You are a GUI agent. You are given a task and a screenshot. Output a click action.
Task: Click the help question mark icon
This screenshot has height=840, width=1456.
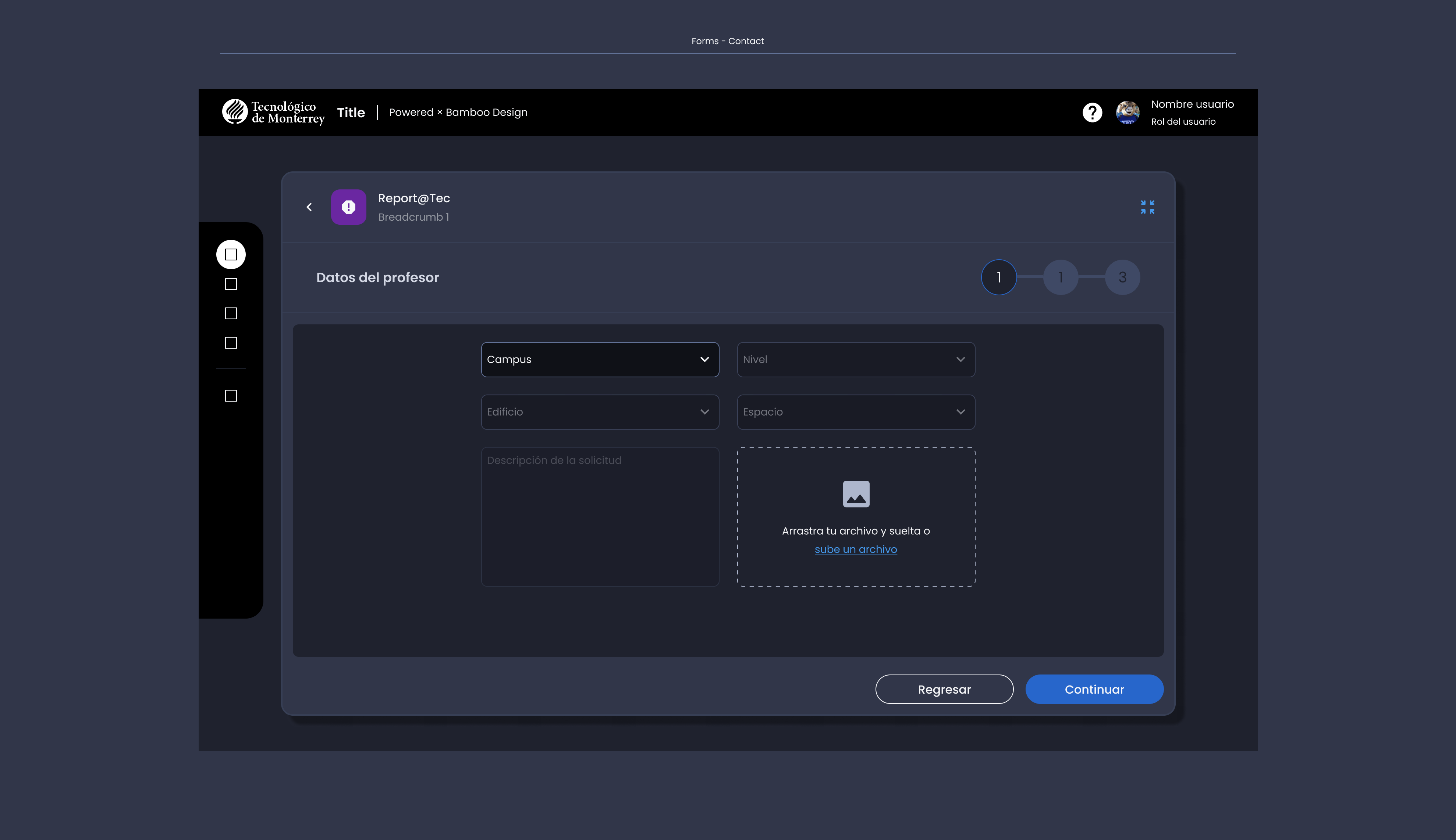click(1092, 113)
